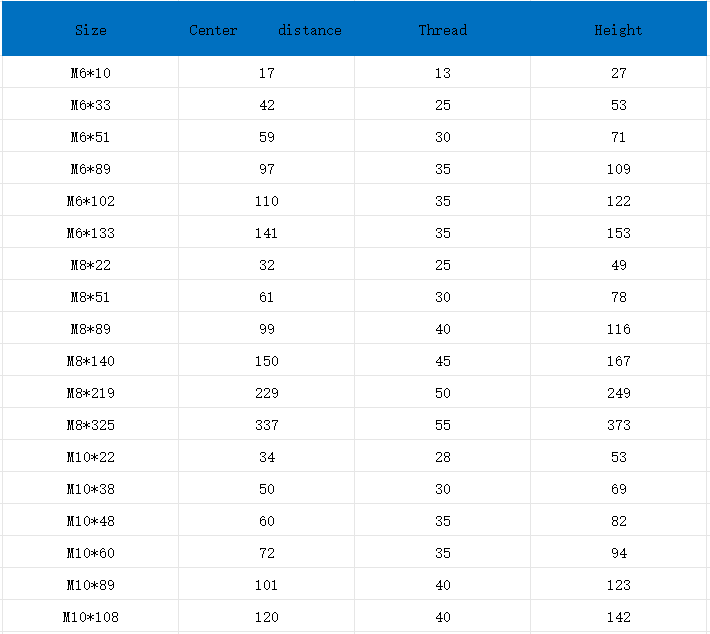
Task: Select the M10*60 size cell
Action: [x=91, y=553]
